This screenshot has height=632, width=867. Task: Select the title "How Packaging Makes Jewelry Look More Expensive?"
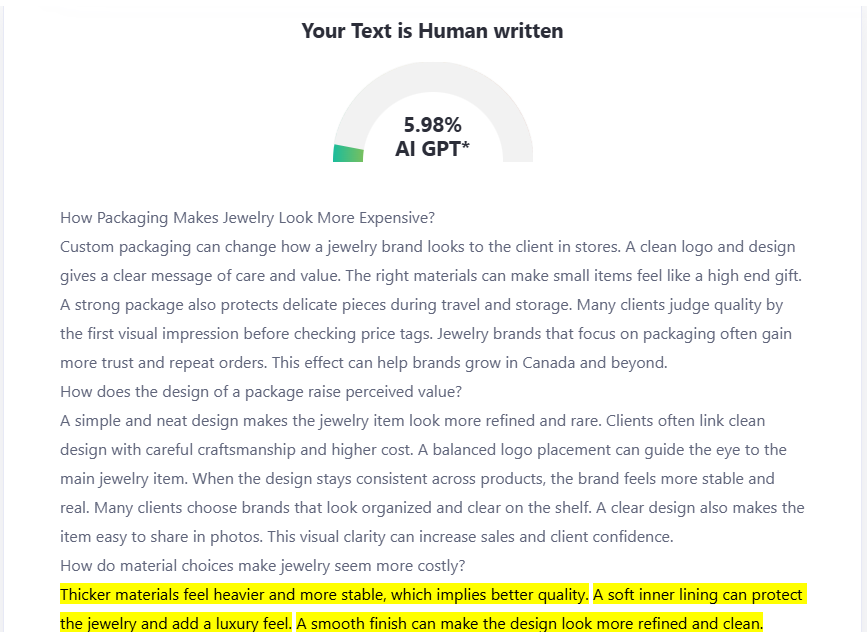click(x=247, y=218)
